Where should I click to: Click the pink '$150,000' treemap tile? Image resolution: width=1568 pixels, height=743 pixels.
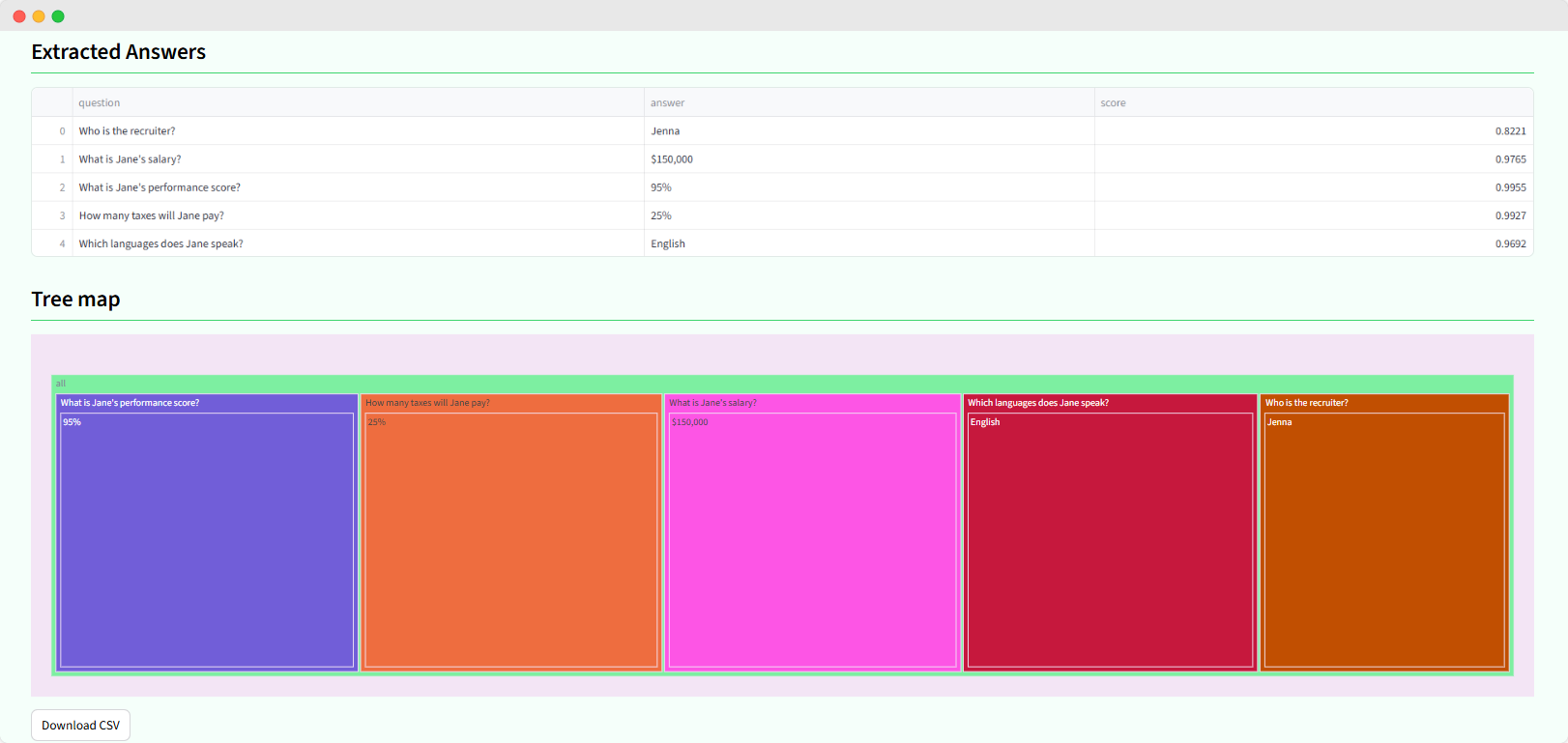coord(813,540)
